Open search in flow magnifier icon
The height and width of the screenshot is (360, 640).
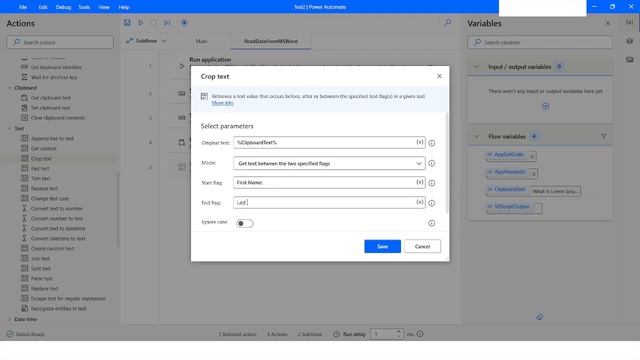[x=448, y=22]
